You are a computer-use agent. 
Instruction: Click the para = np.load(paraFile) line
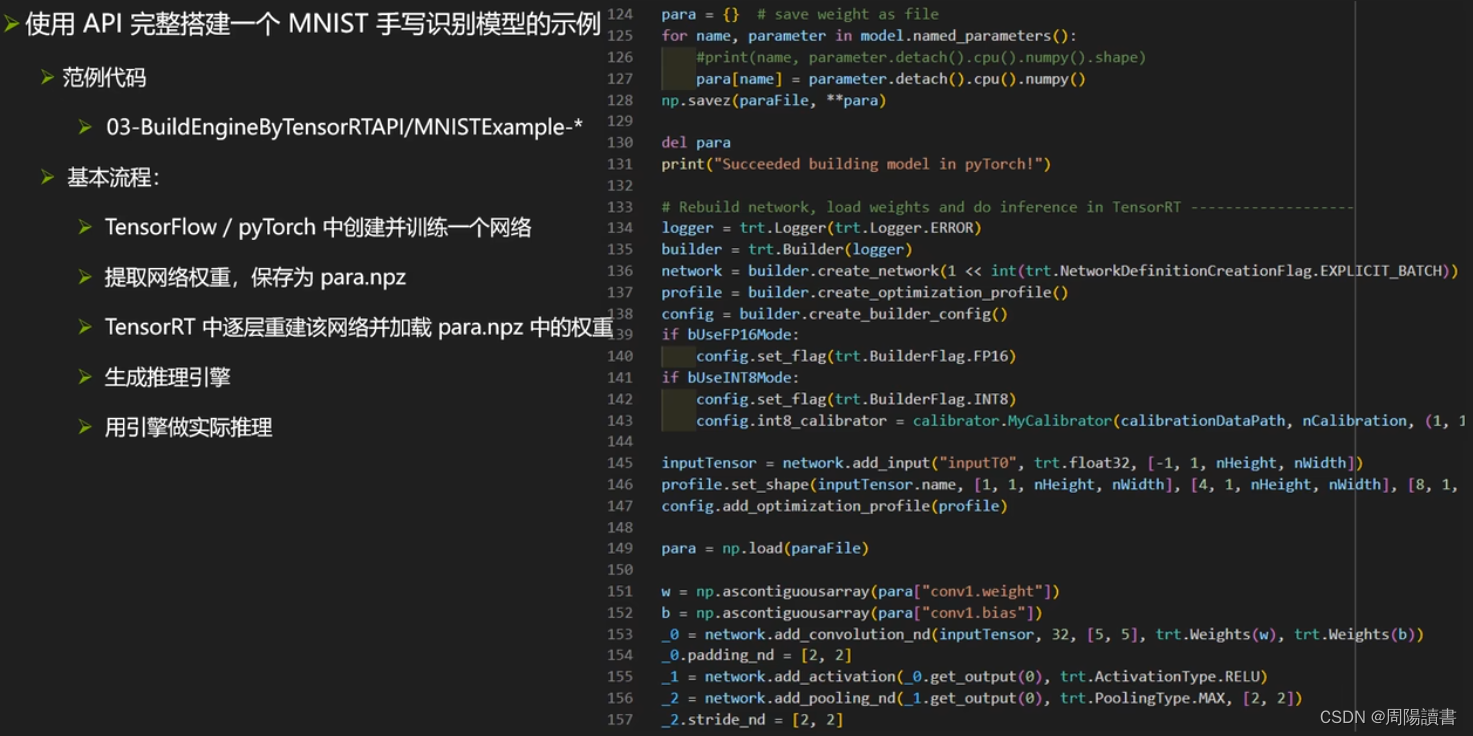[765, 547]
